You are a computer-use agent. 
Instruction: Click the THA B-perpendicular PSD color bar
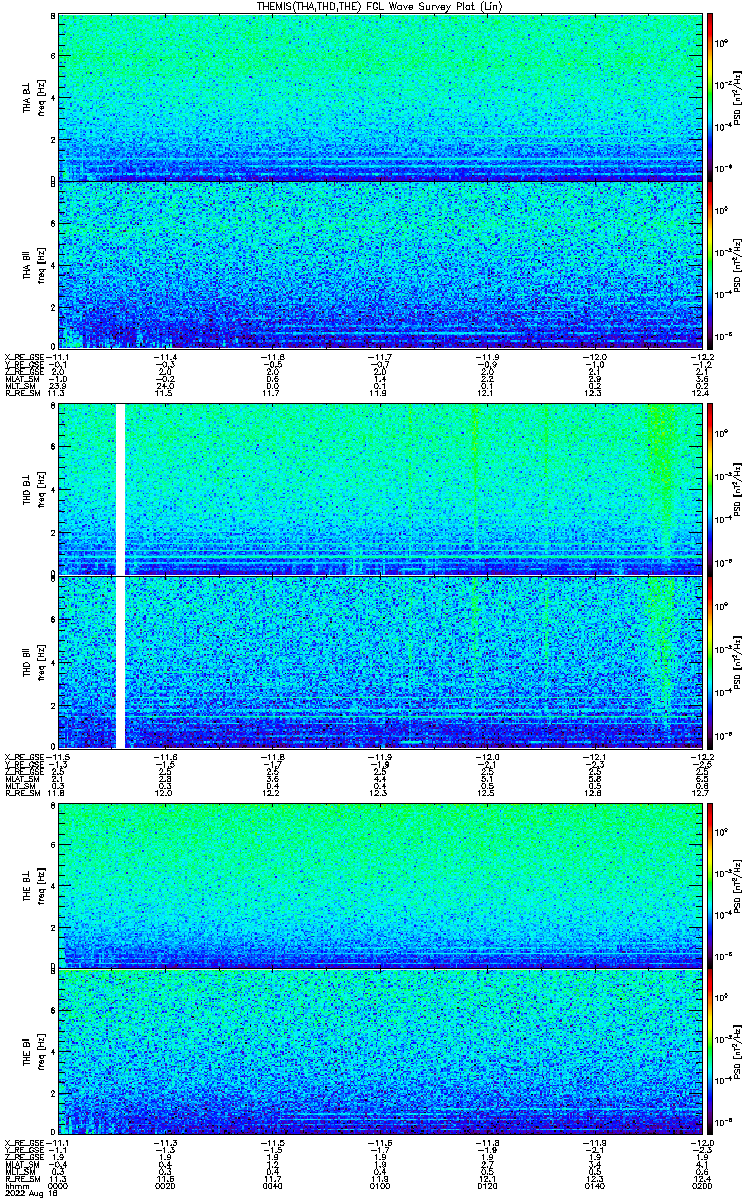tap(711, 97)
